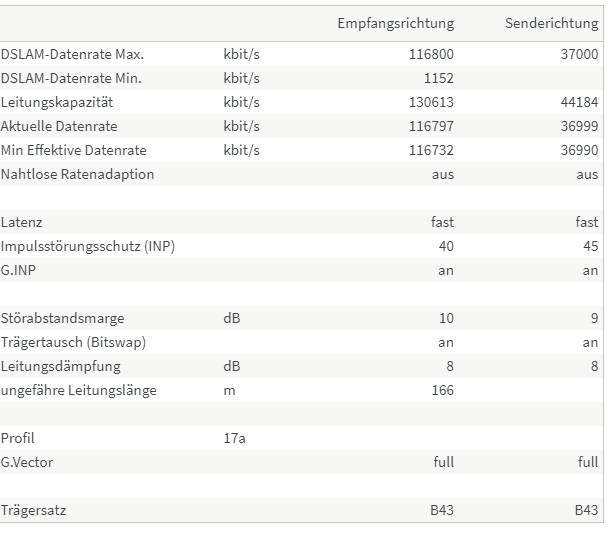This screenshot has width=612, height=533.
Task: Click Impulsstörungsschutz (INP) label
Action: point(88,247)
